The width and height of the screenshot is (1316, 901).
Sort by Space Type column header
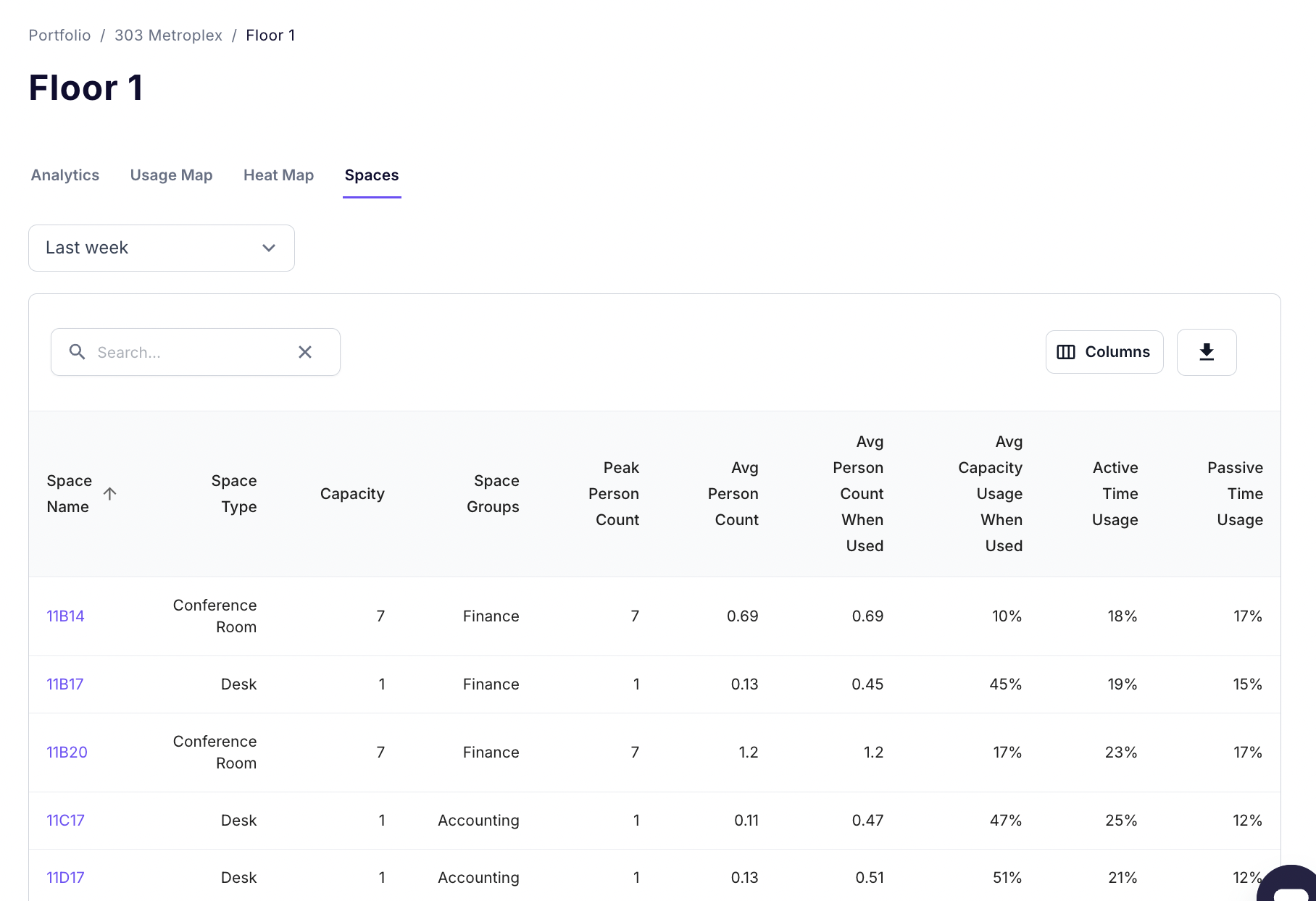click(x=234, y=494)
